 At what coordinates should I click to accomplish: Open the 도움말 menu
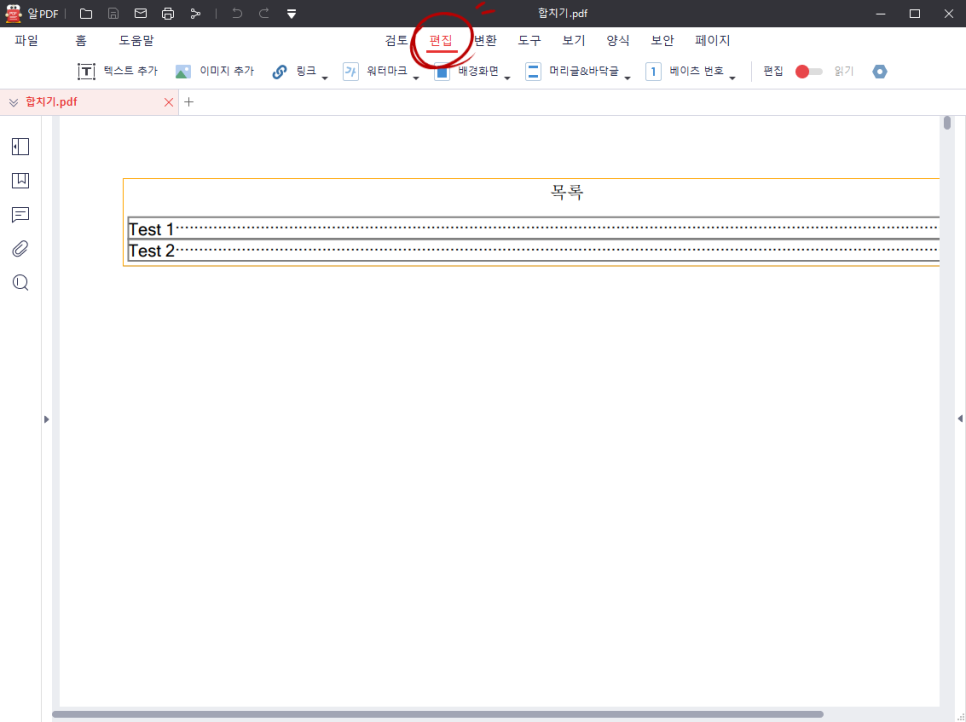136,41
